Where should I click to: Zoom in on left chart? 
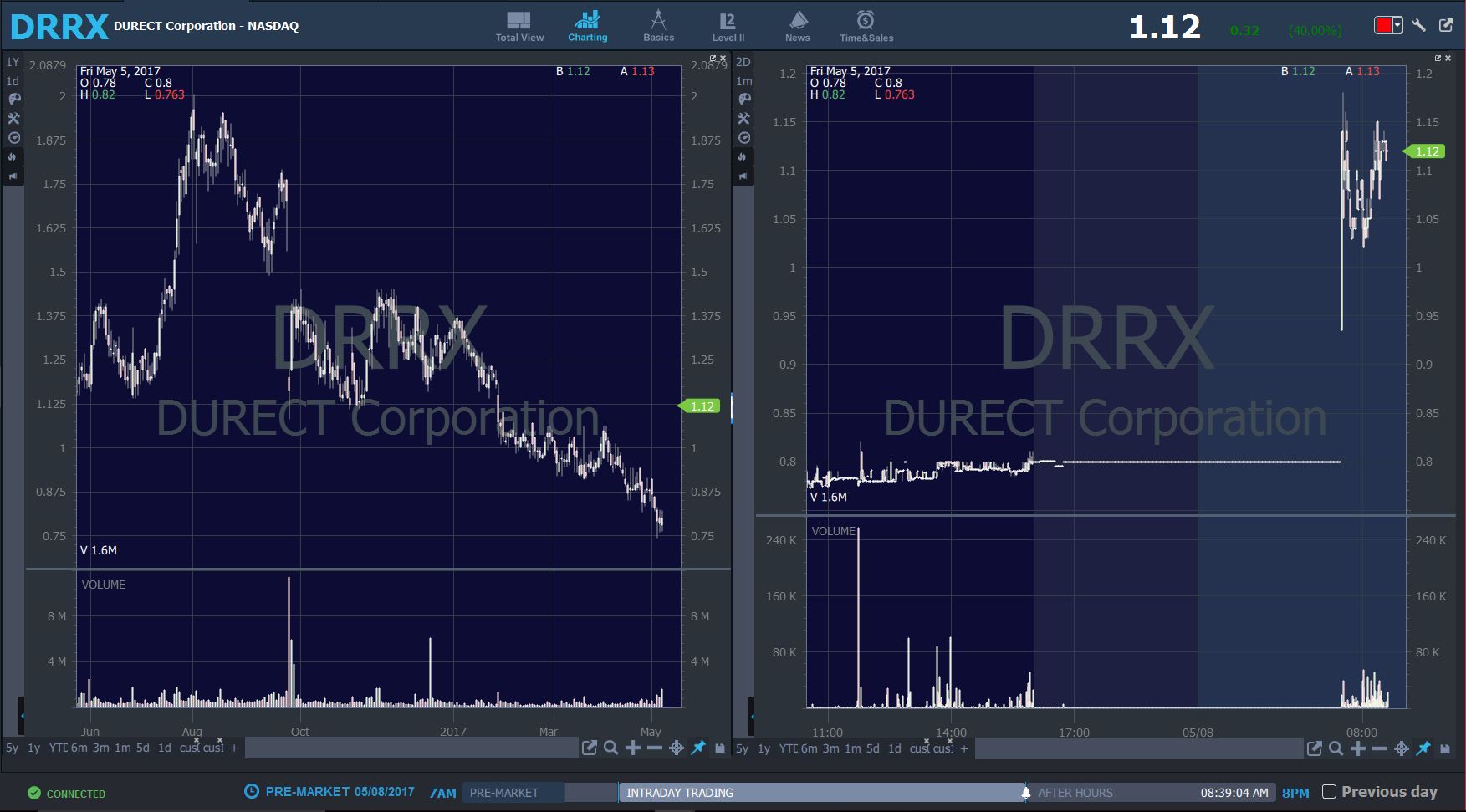(x=633, y=748)
